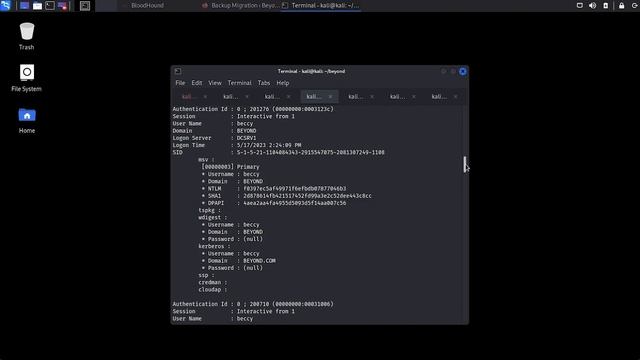640x360 pixels.
Task: Click the msv package heading
Action: pyautogui.click(x=206, y=160)
